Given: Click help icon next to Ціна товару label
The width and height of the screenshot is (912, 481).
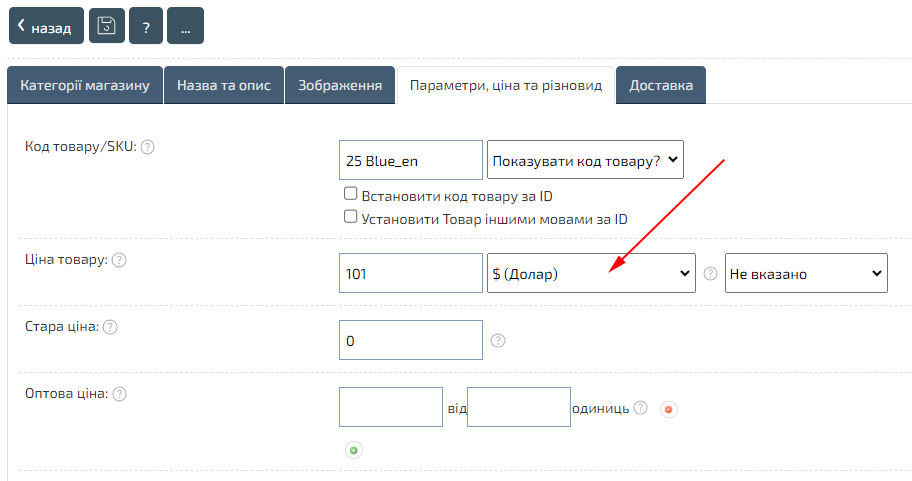Looking at the screenshot, I should 118,260.
